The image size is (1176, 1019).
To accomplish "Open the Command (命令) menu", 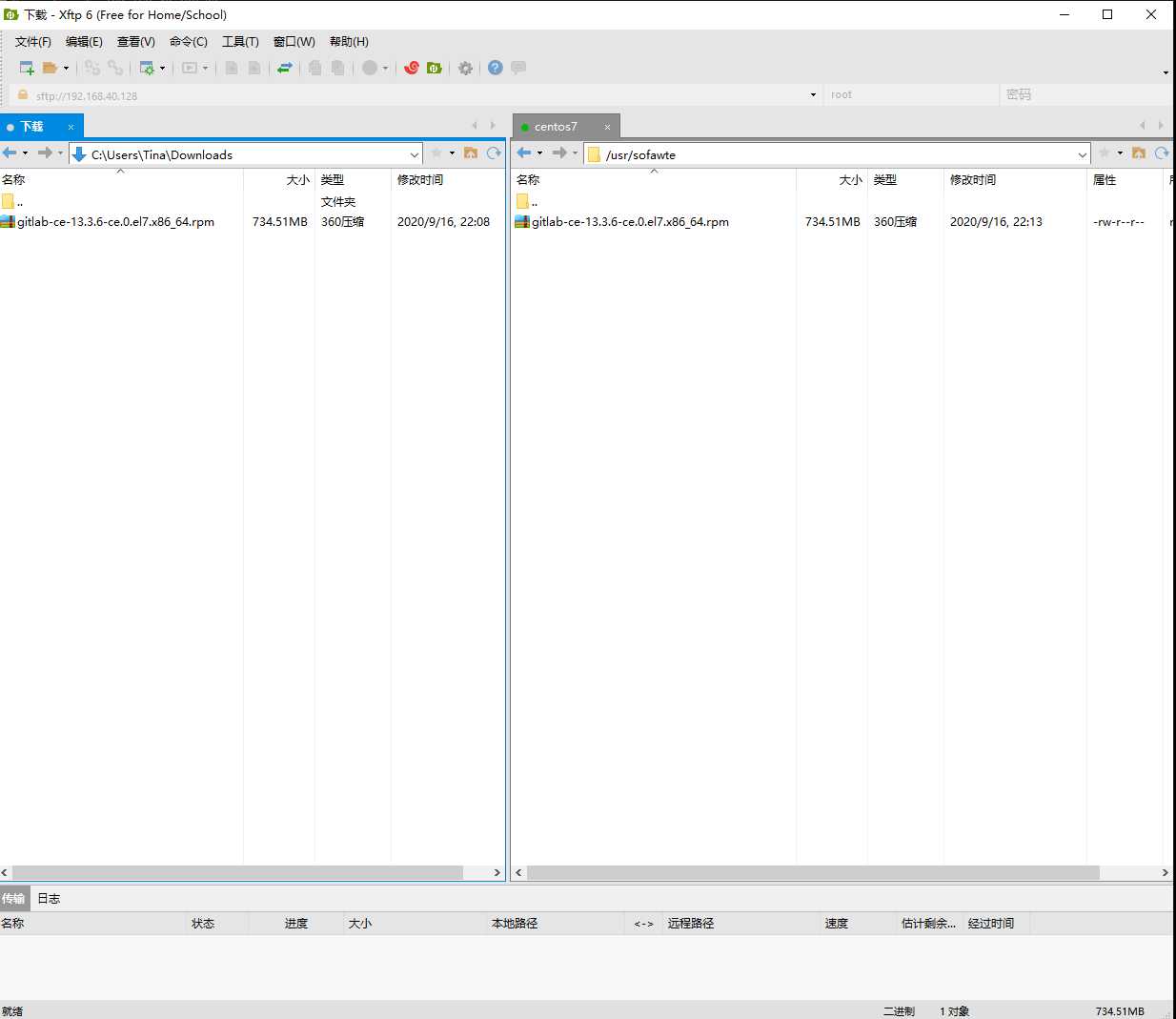I will 189,42.
